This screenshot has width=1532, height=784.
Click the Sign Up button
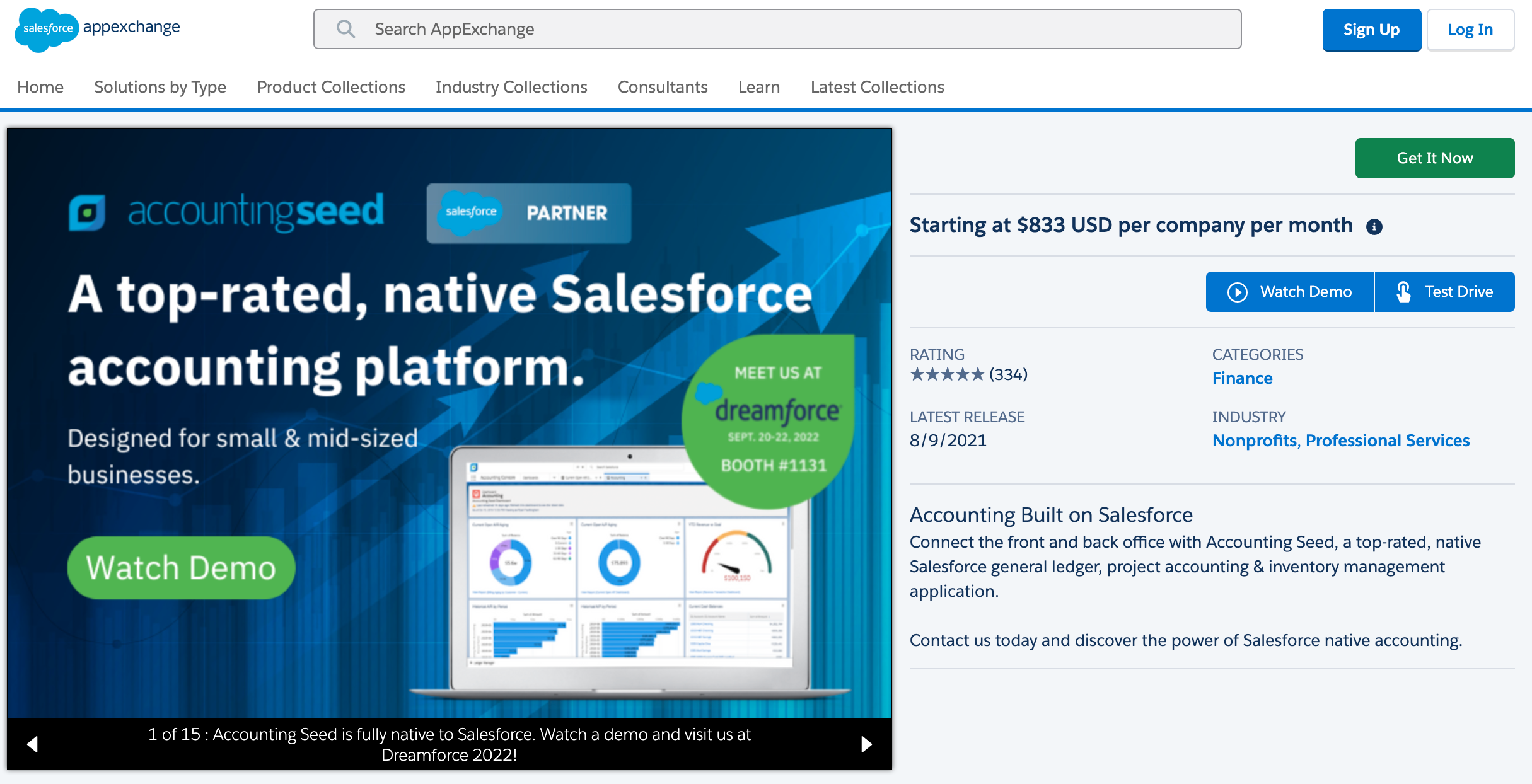(x=1372, y=30)
